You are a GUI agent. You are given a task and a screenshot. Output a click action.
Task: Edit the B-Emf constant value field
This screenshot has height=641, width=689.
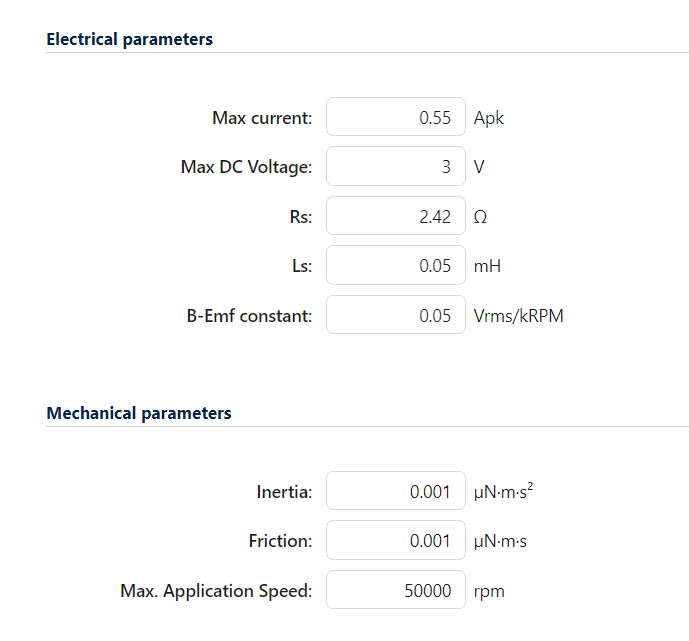point(396,316)
